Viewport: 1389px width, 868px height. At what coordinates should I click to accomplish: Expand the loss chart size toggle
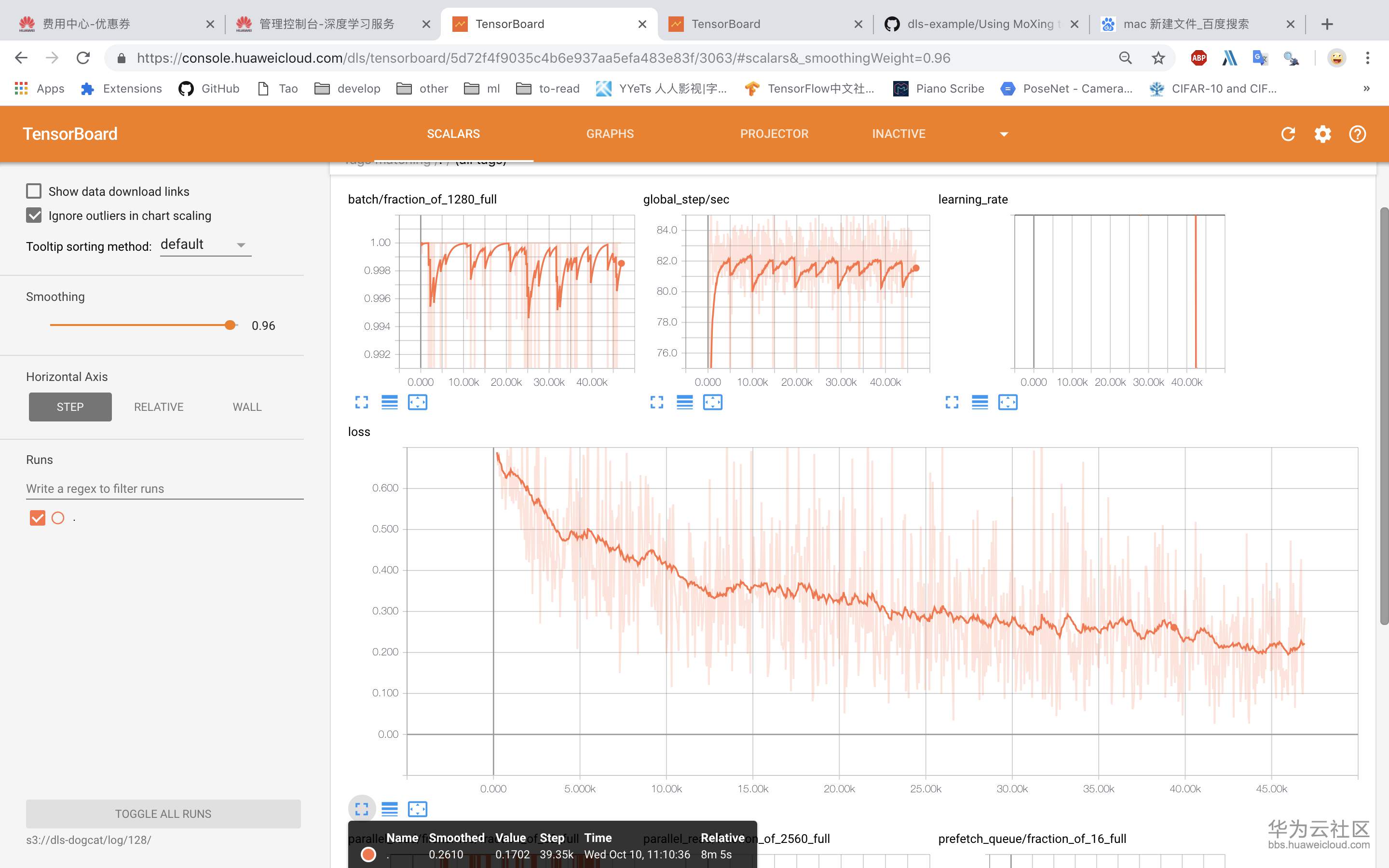[362, 809]
